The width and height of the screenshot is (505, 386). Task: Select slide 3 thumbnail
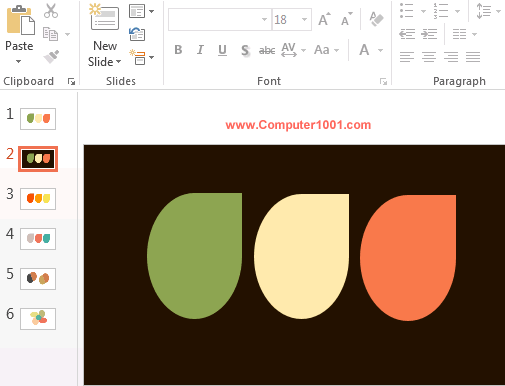pyautogui.click(x=38, y=199)
